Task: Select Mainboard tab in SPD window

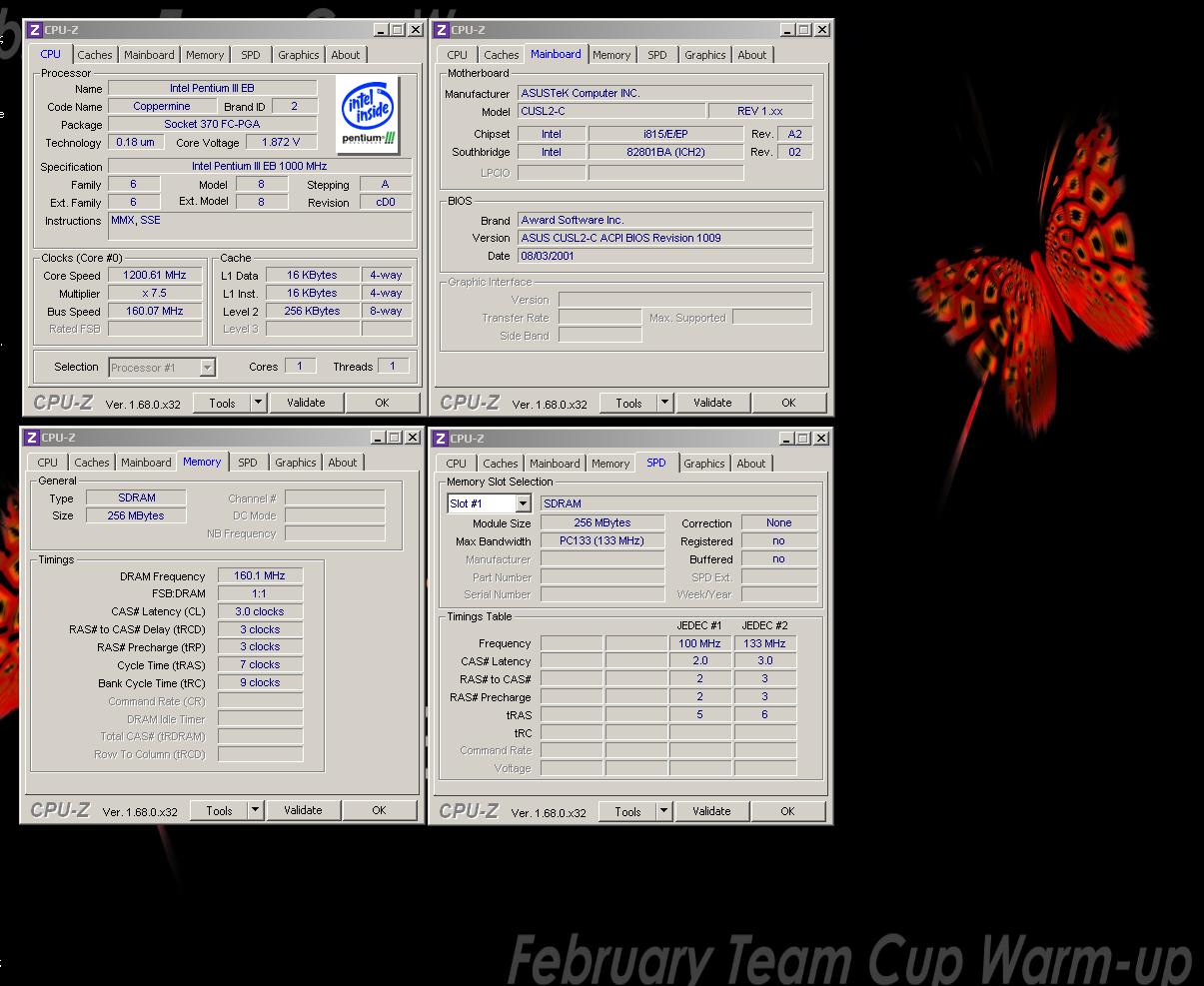Action: pos(555,464)
